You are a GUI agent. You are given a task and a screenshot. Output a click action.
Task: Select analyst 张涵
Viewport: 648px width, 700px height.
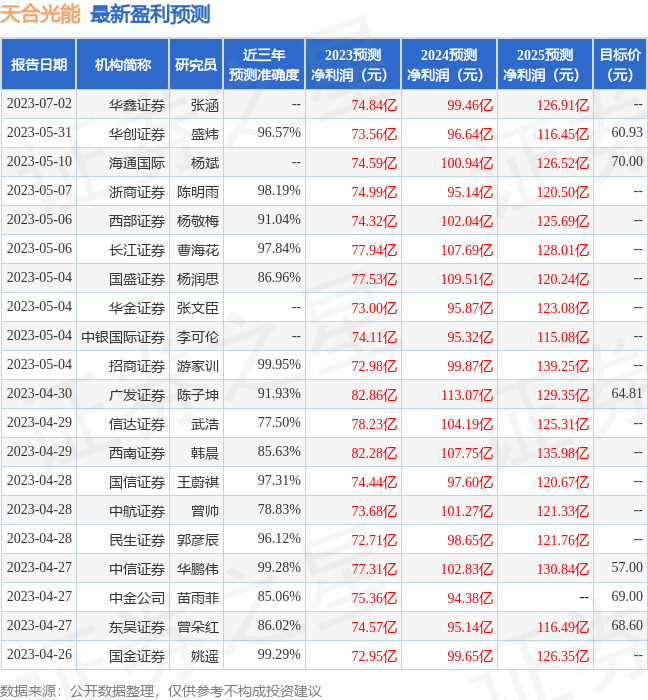click(x=205, y=105)
